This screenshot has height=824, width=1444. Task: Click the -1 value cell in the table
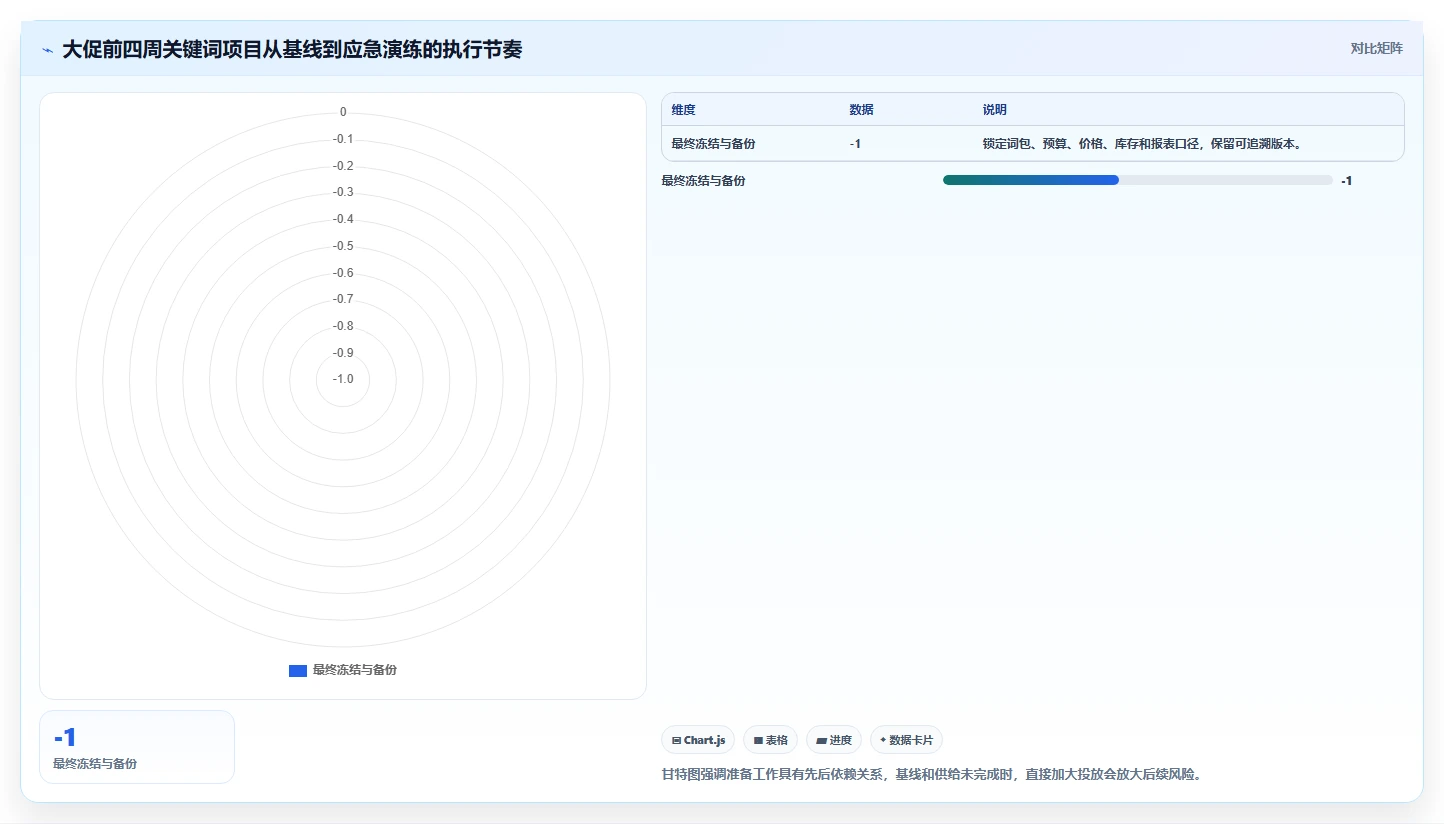tap(855, 144)
